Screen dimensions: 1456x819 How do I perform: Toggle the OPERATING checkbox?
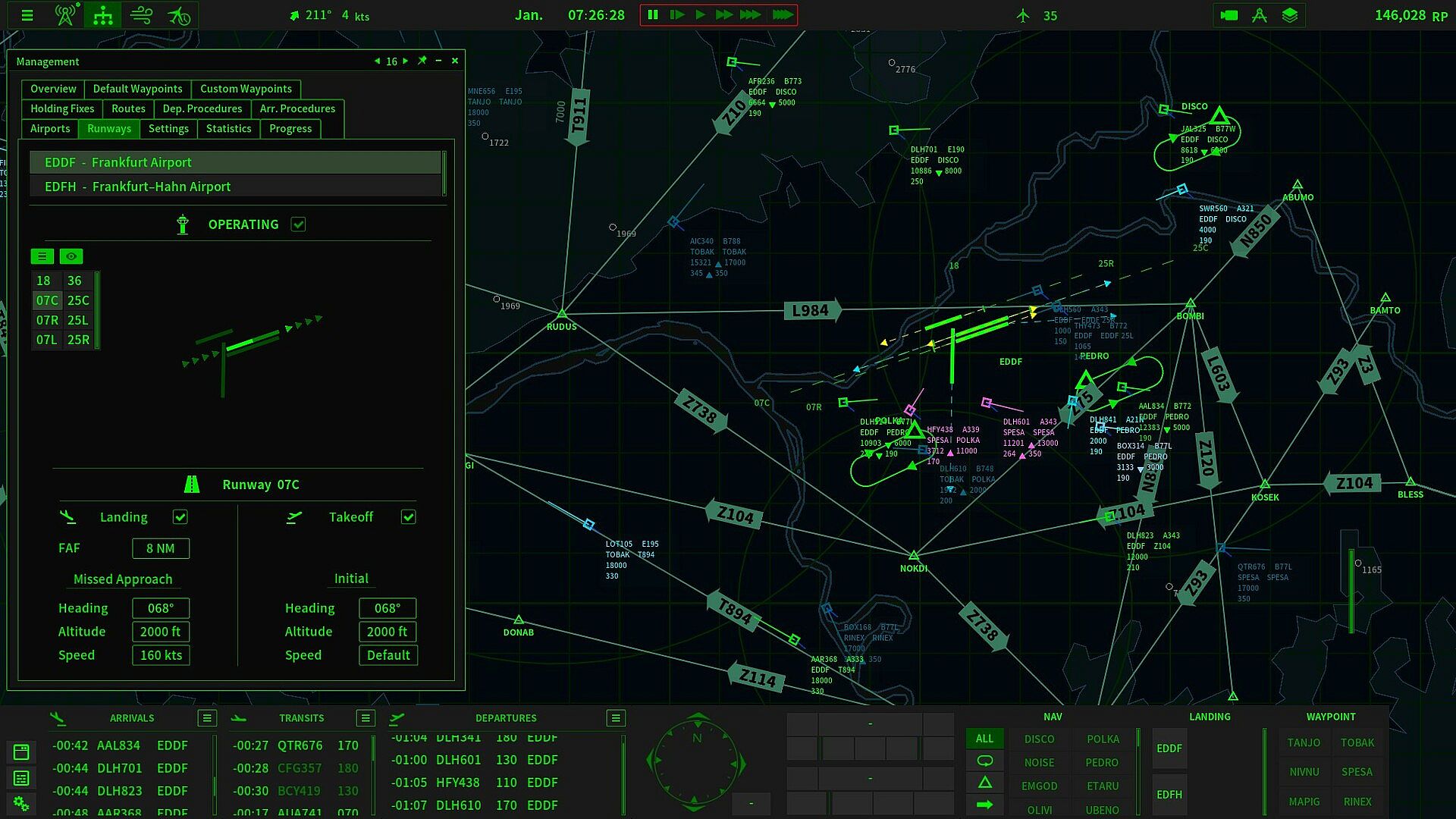298,224
